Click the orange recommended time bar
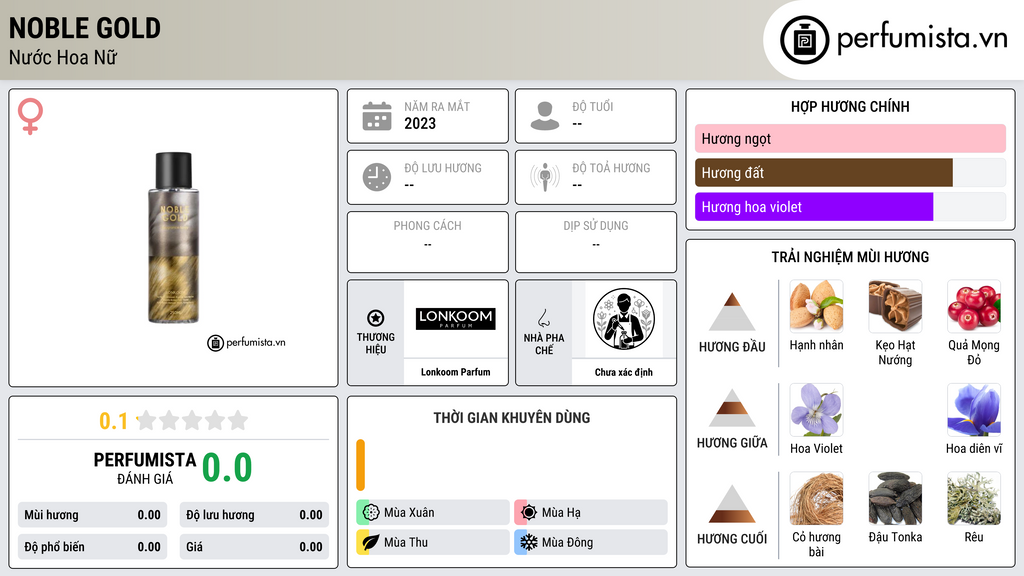Screen dimensions: 1024x576 click(x=360, y=465)
